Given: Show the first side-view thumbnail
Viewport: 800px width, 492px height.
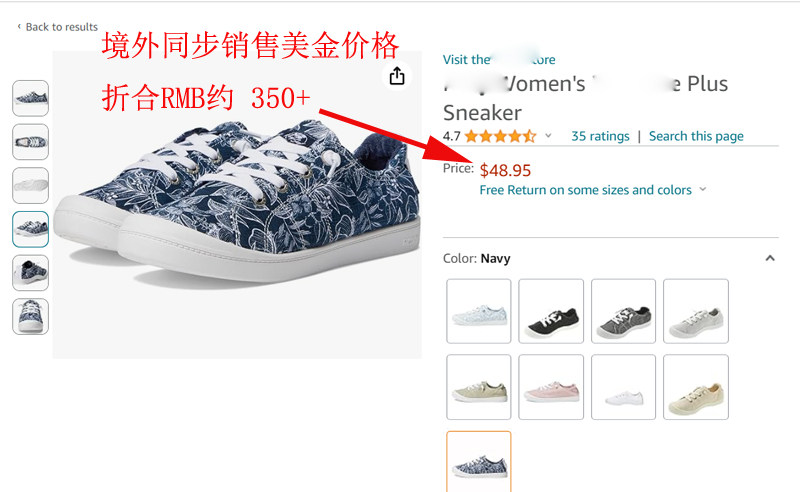Looking at the screenshot, I should (31, 98).
